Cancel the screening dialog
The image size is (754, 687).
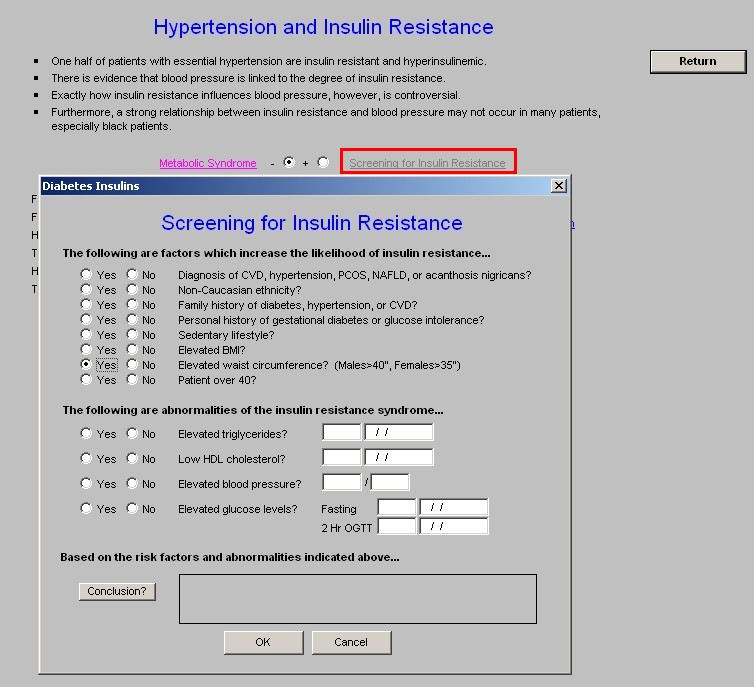352,643
